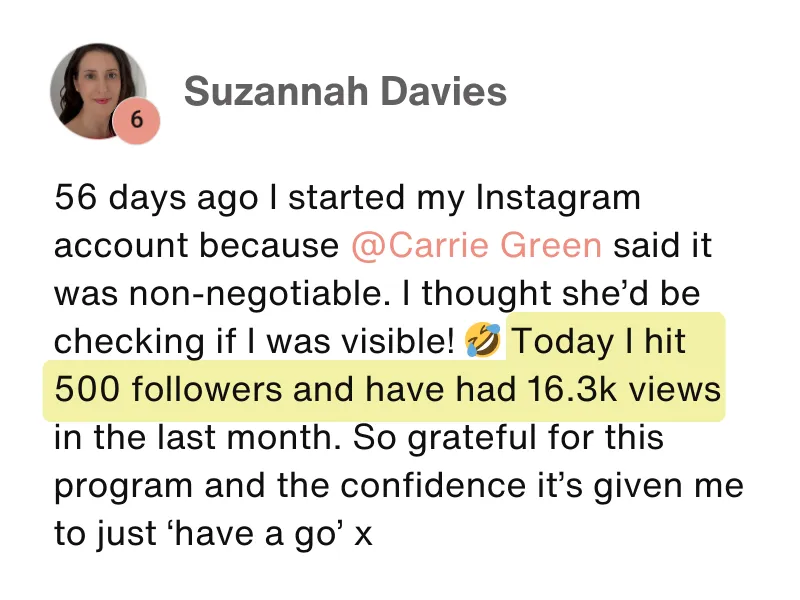Click 'I thought she'd be' text

[551, 294]
